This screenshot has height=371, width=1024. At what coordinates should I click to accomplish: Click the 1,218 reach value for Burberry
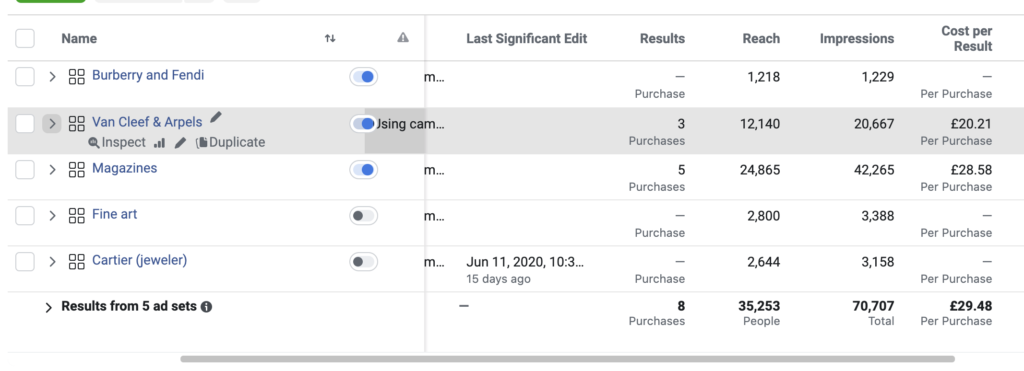point(763,77)
